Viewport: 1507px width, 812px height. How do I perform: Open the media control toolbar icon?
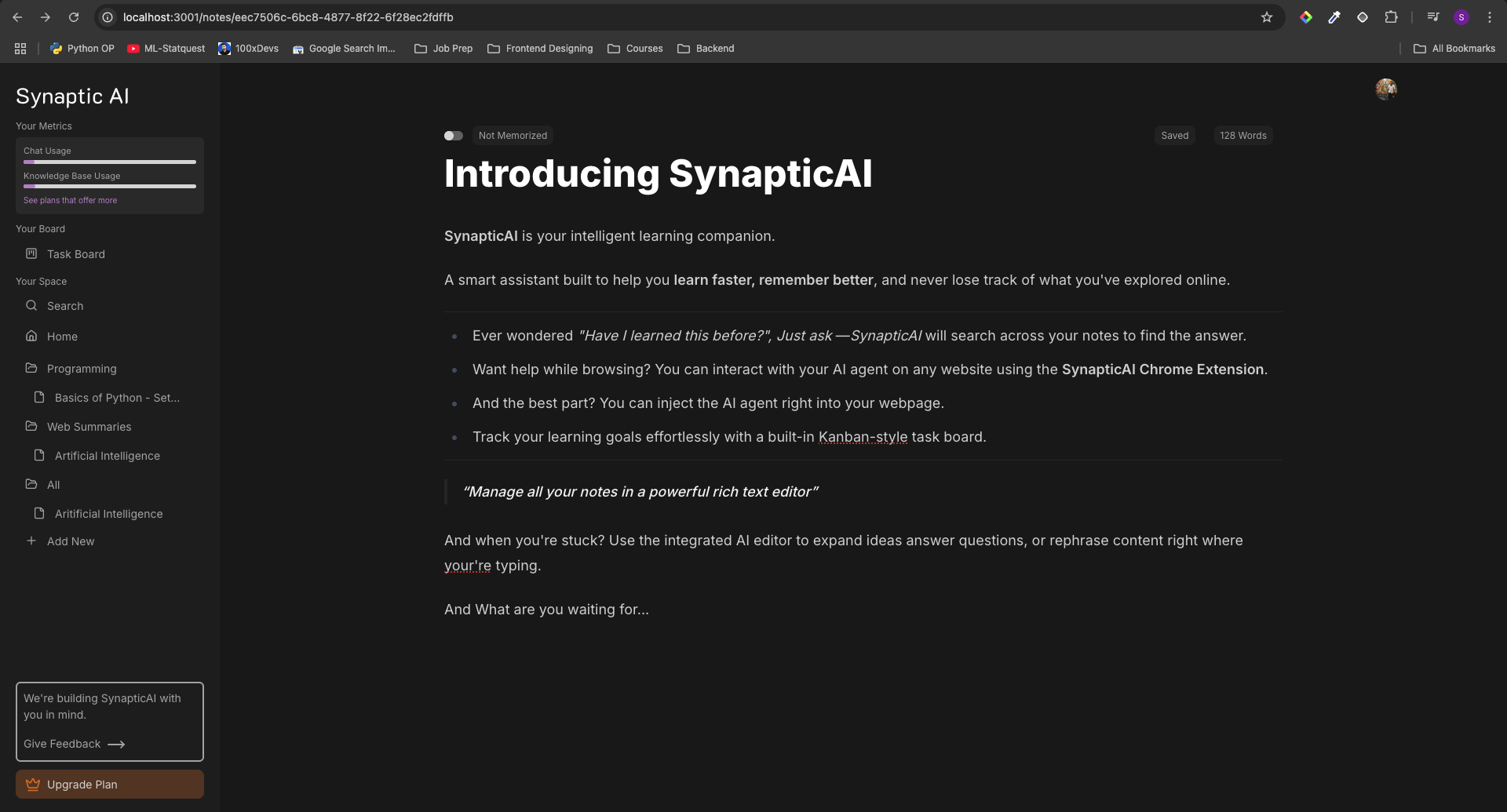[1433, 17]
